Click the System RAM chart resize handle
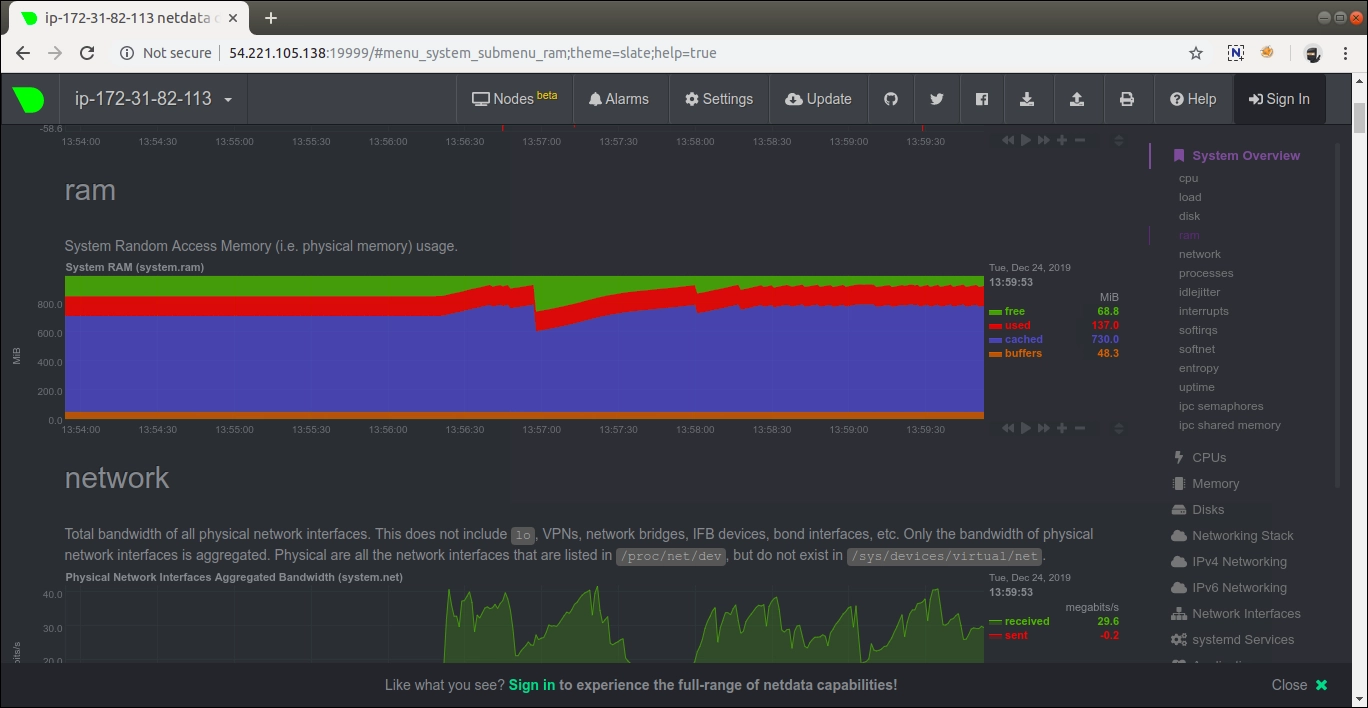 point(1119,428)
